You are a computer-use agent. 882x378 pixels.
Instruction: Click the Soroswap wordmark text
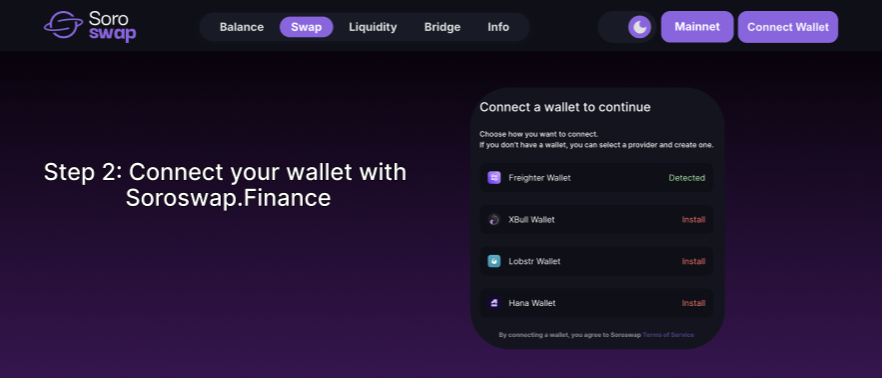pos(112,26)
